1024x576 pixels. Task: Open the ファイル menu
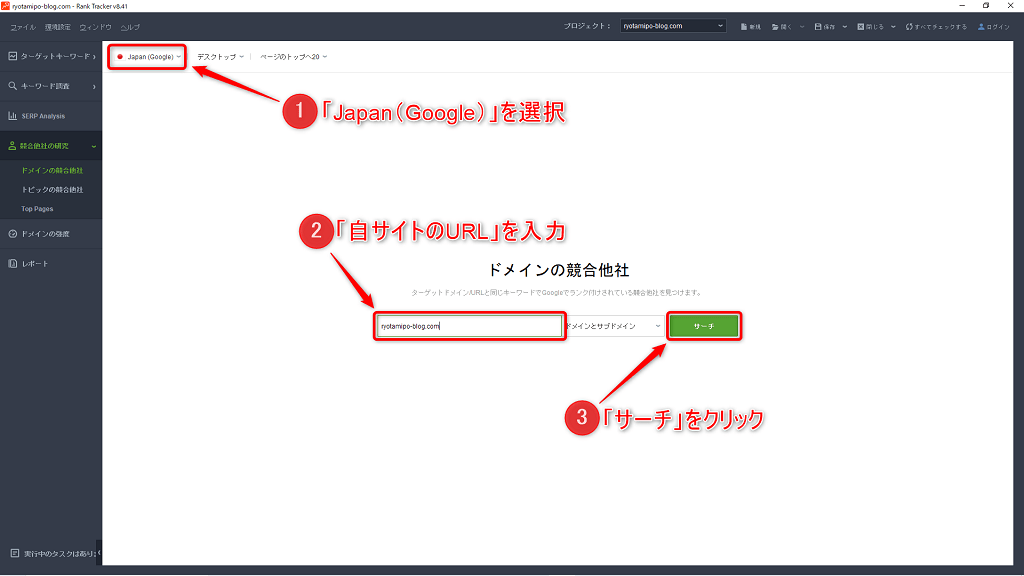point(22,27)
